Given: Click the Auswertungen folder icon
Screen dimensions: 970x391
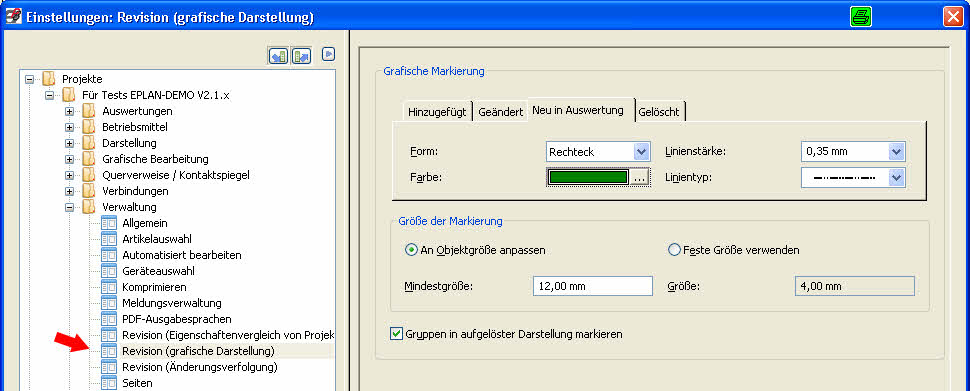Looking at the screenshot, I should point(88,111).
